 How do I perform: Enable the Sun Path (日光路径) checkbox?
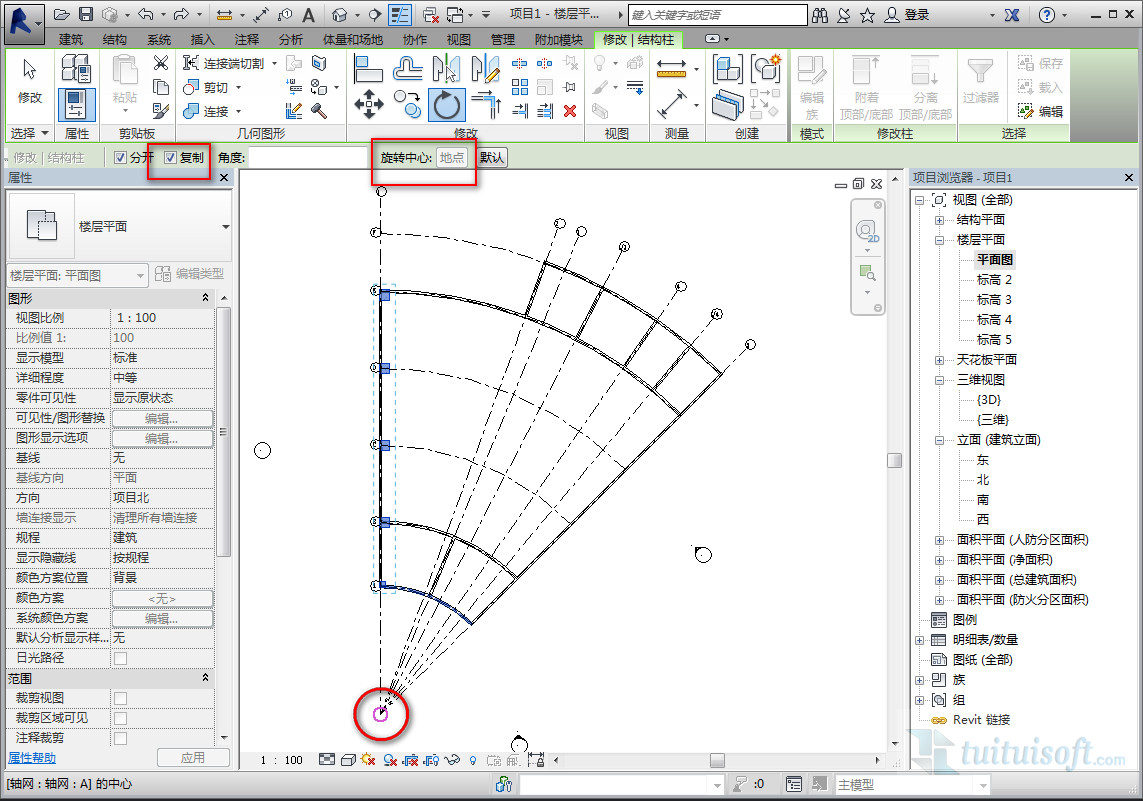point(120,658)
